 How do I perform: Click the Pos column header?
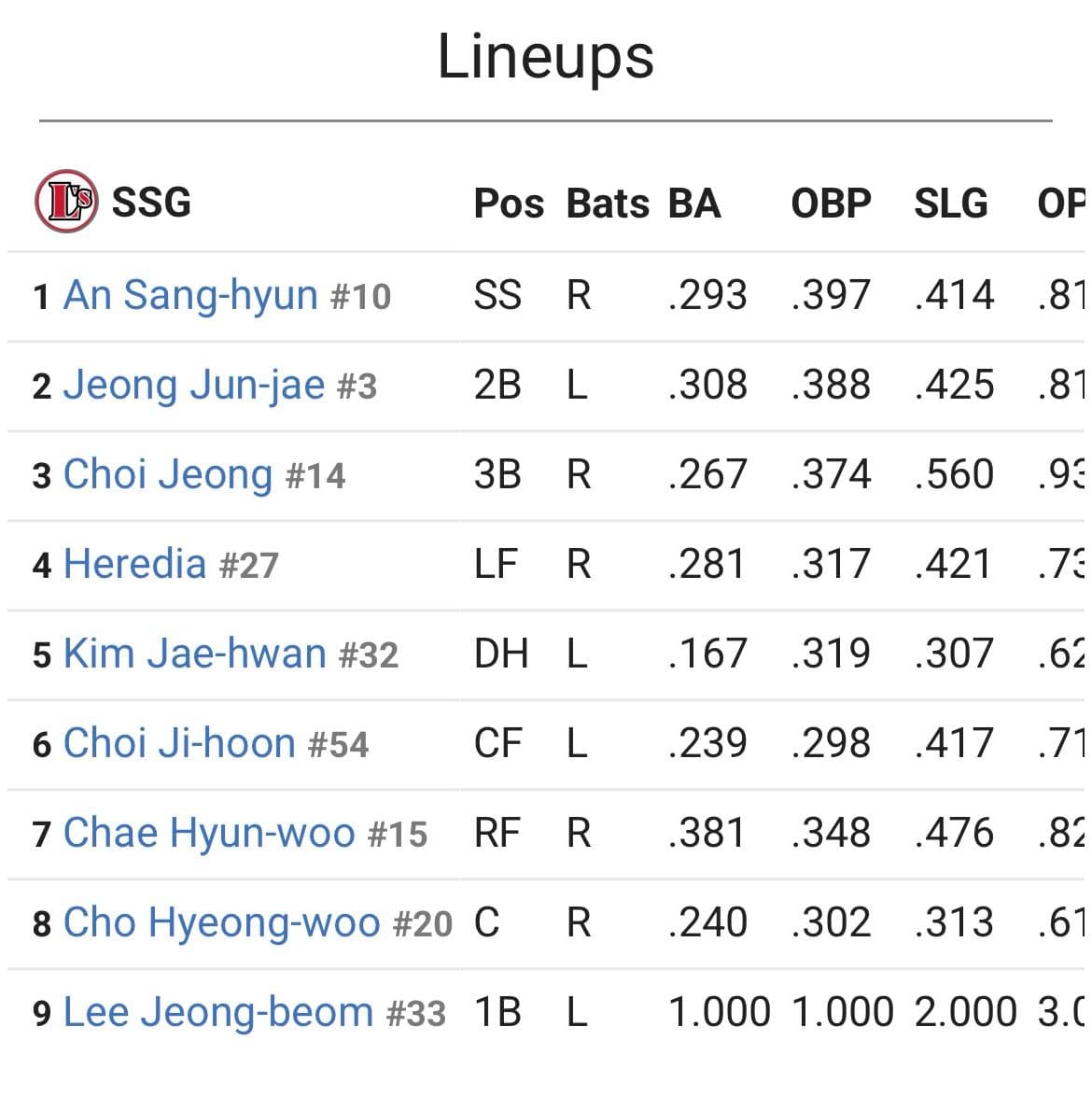point(509,204)
